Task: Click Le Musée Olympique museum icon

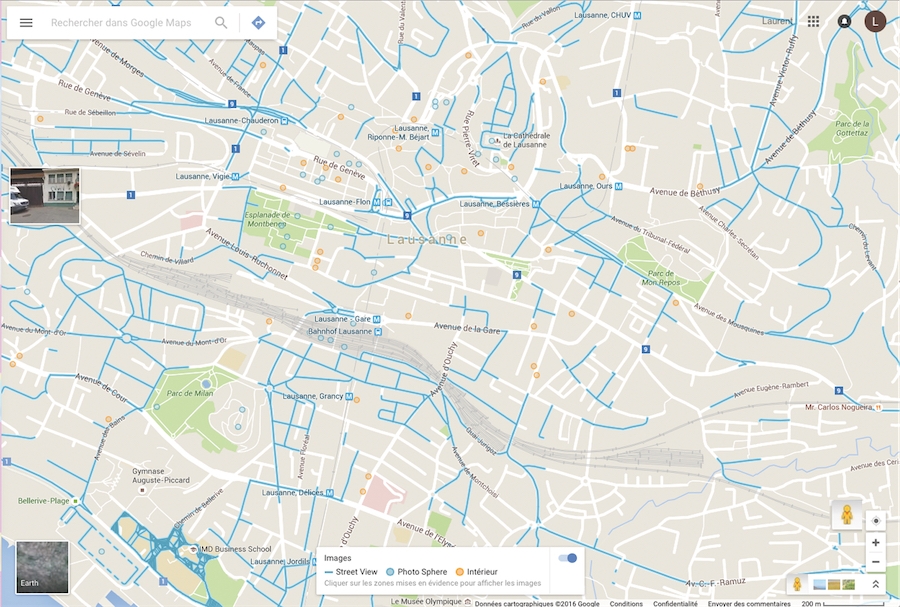Action: pos(468,601)
